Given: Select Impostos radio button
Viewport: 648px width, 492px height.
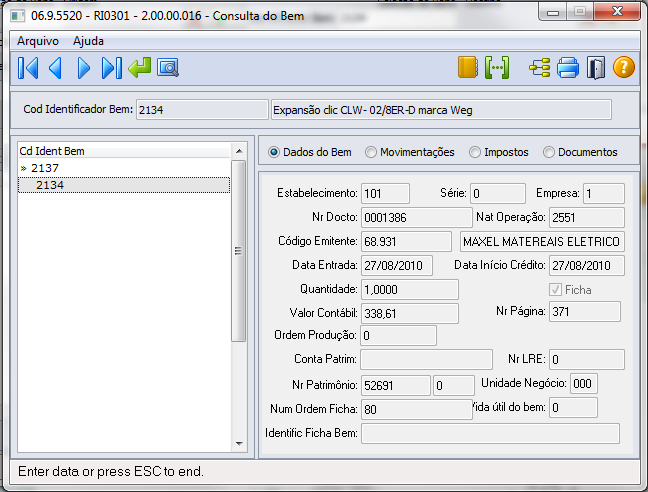Looking at the screenshot, I should click(475, 152).
